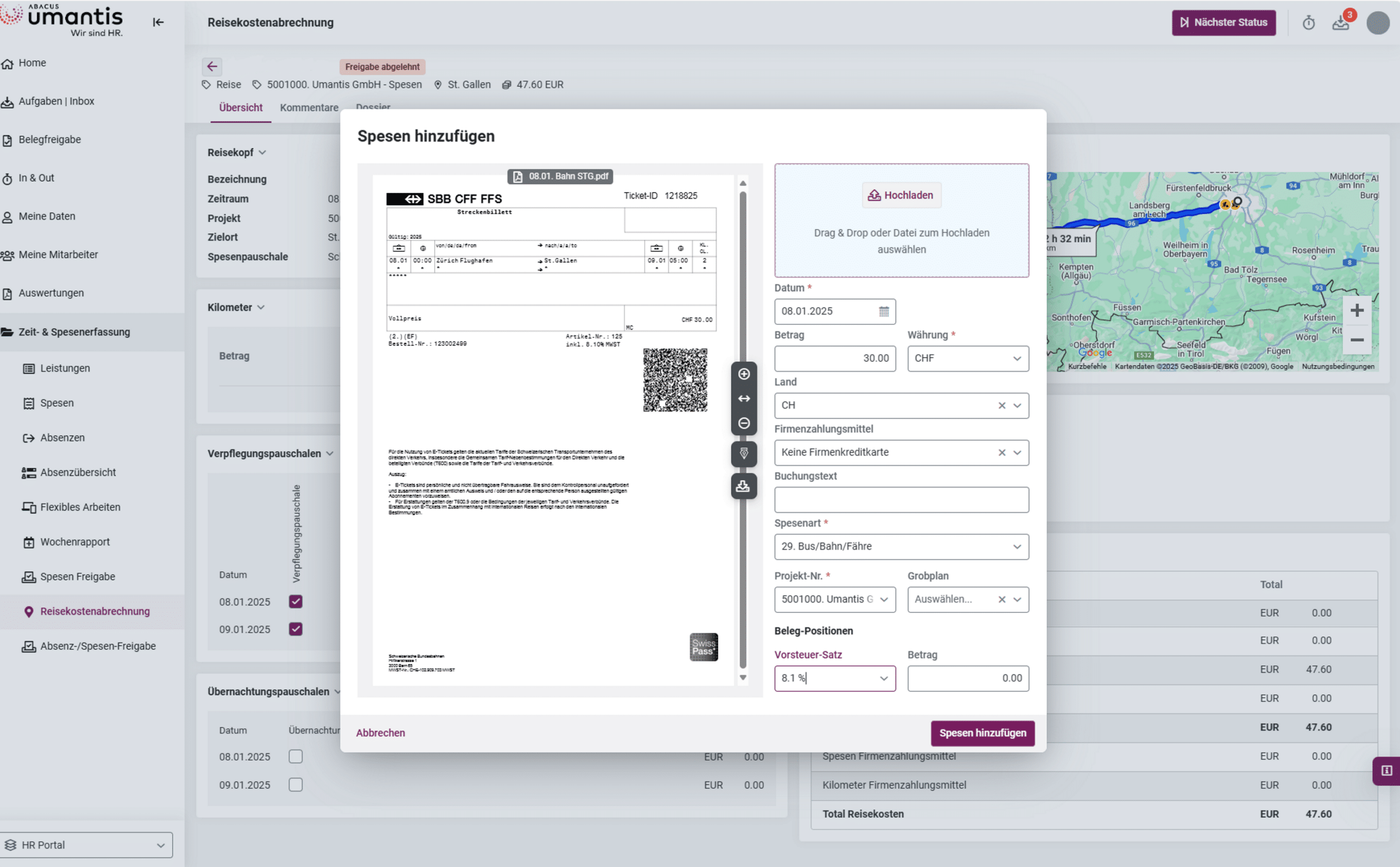Zoom into the receipt PDF with plus icon

point(744,374)
